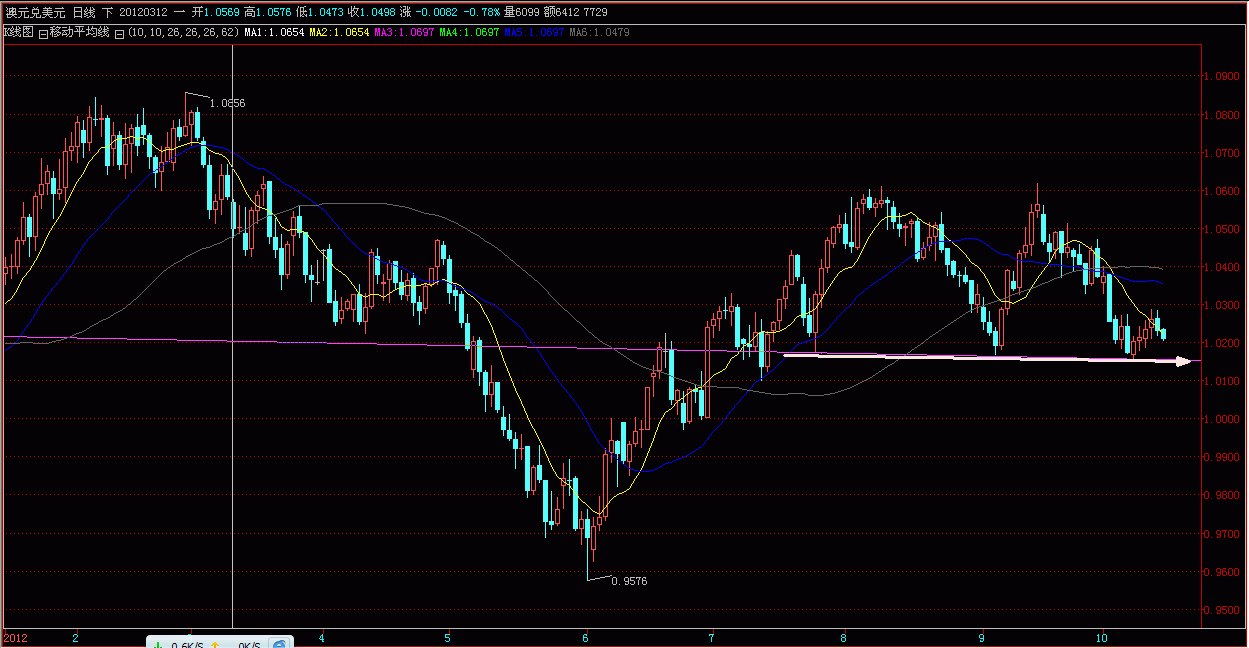
Task: Click the amount value 额6412
Action: point(561,12)
